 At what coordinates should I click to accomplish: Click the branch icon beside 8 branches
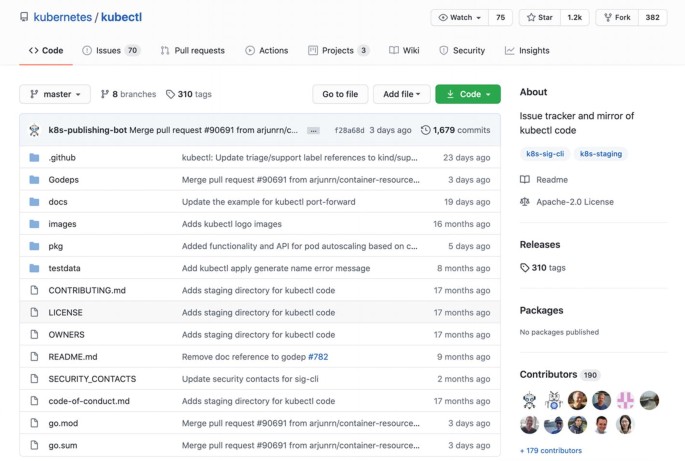(x=105, y=94)
